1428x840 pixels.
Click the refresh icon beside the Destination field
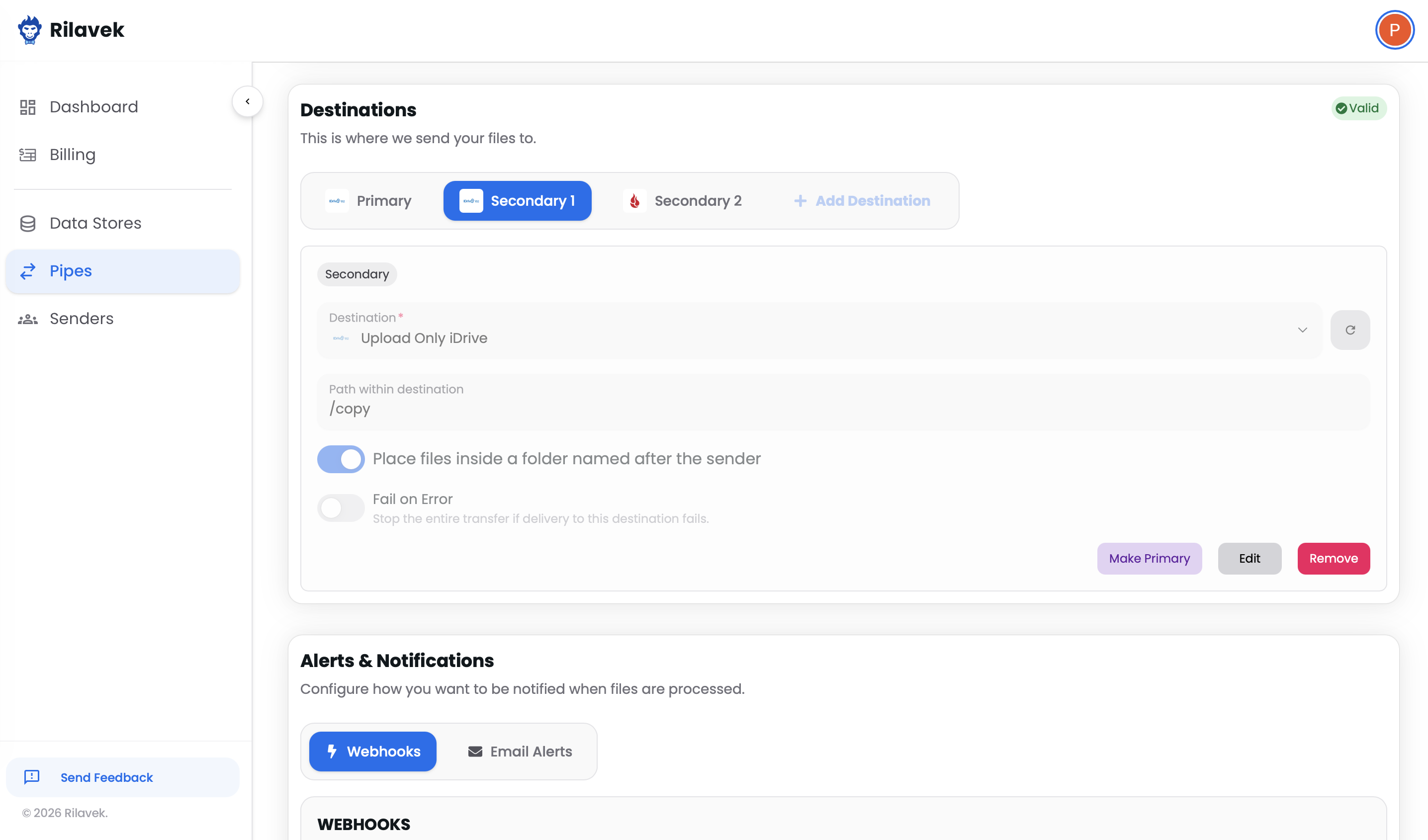tap(1350, 330)
